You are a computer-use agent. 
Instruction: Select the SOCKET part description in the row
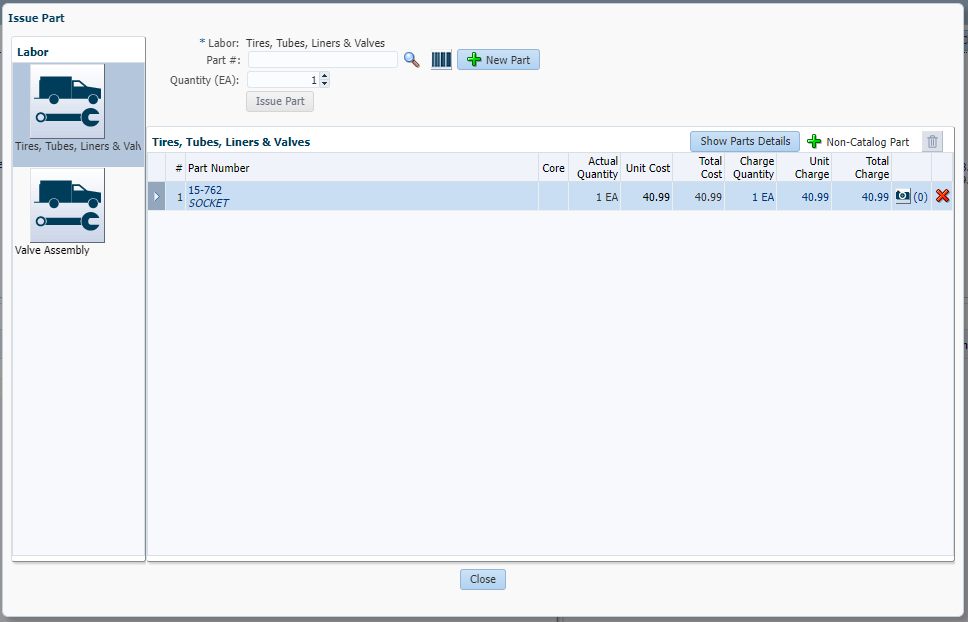pos(208,203)
